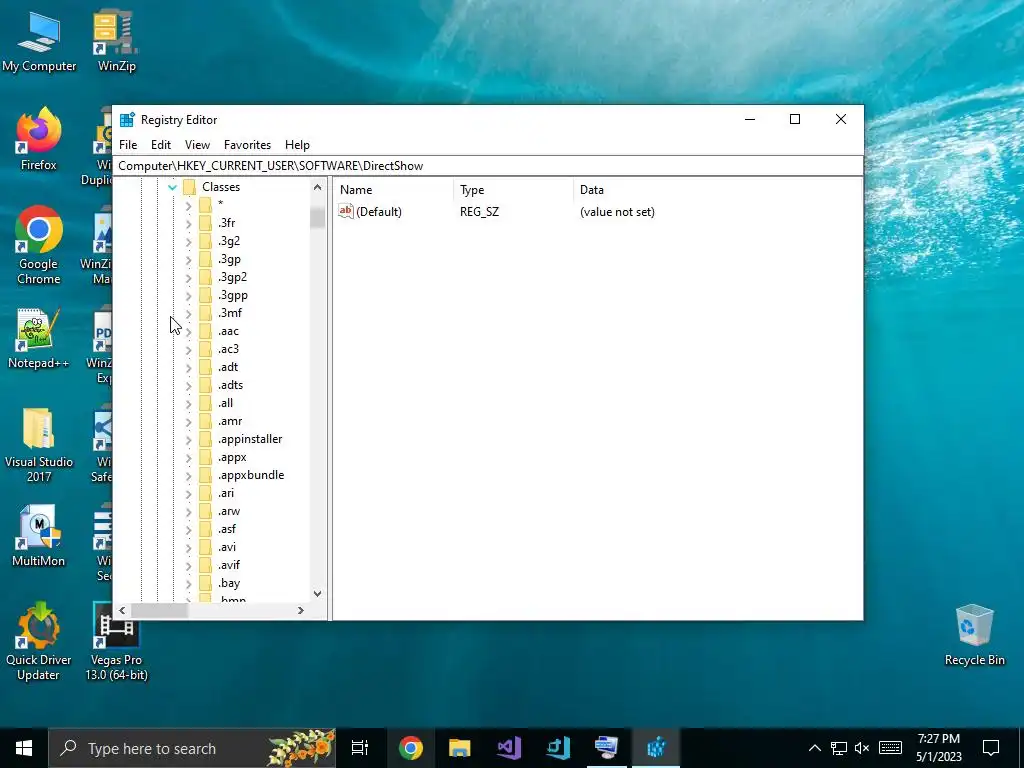Open the Edit menu

(x=161, y=145)
